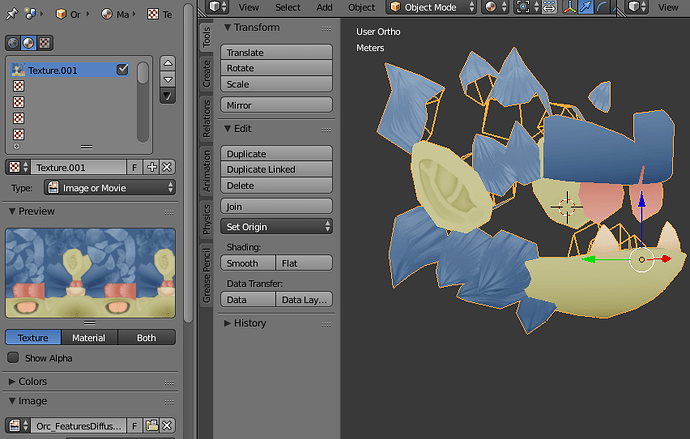Click the Mirror button
The image size is (690, 439).
[x=276, y=105]
